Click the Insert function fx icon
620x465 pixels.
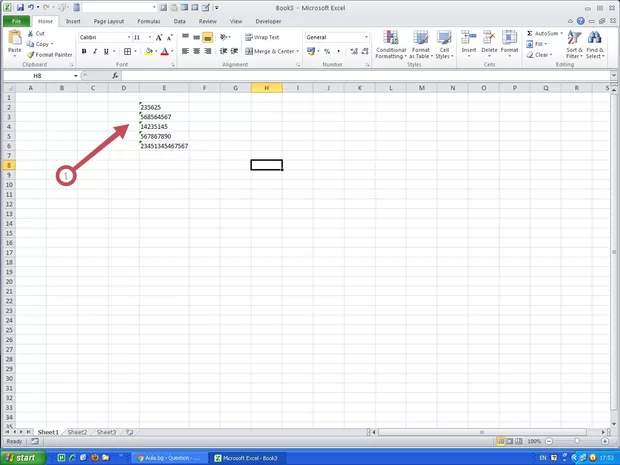tap(115, 76)
